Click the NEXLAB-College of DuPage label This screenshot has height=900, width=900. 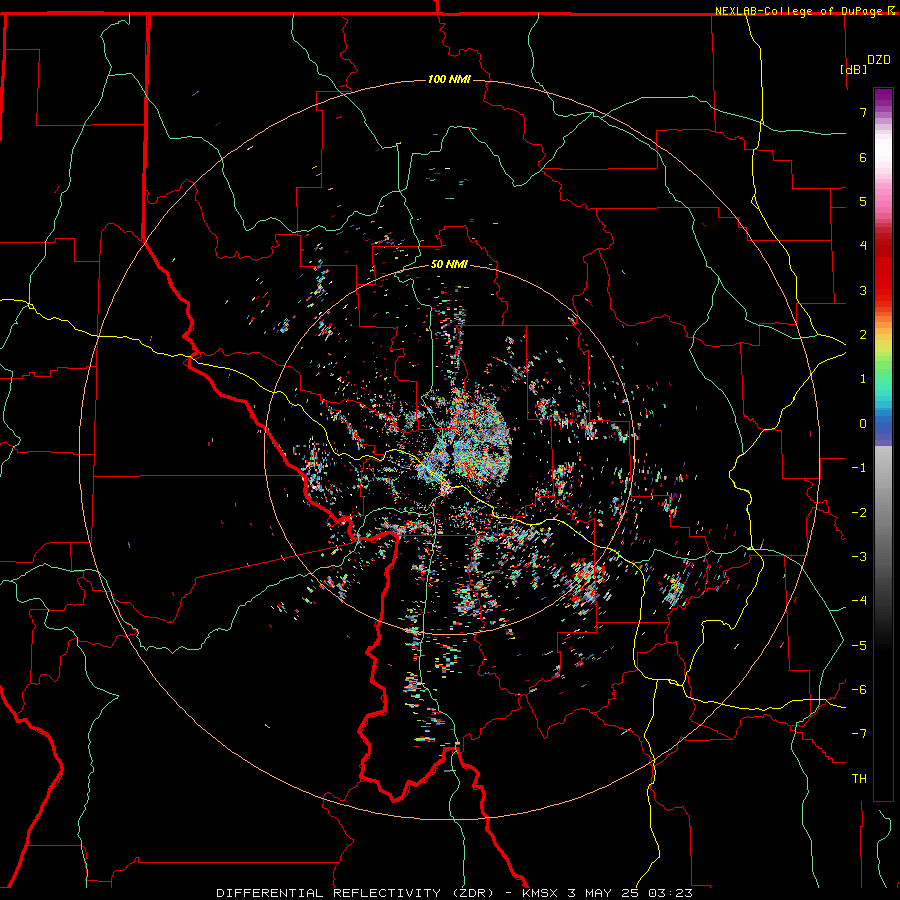pos(799,11)
